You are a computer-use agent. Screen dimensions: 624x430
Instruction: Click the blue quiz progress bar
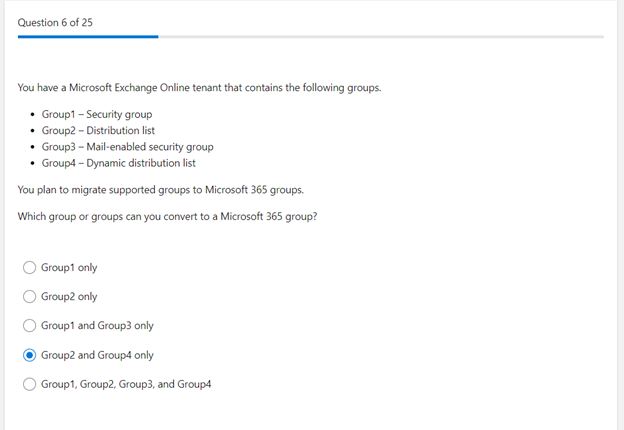click(88, 37)
